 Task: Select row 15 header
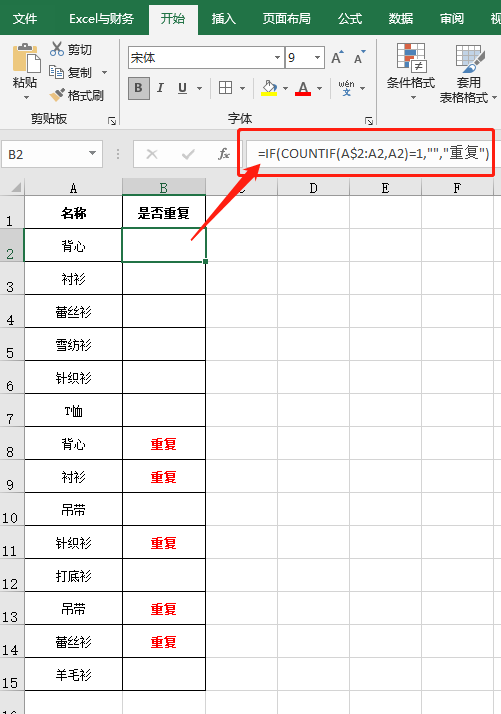click(x=12, y=675)
